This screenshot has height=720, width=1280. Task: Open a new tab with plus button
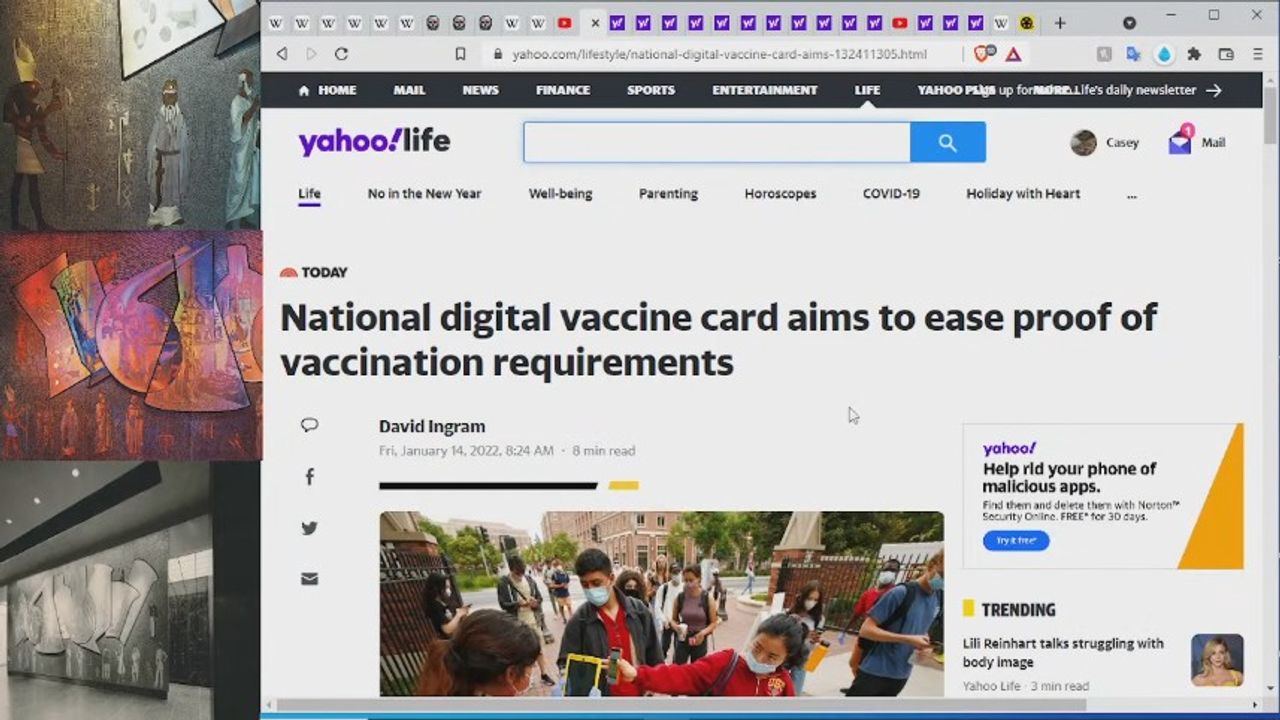1060,23
